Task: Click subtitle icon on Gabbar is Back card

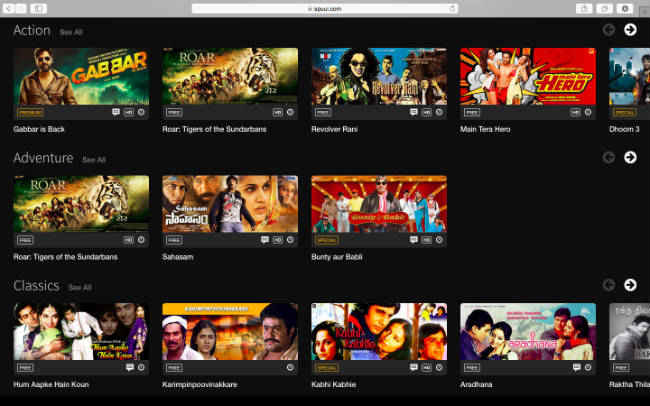Action: pyautogui.click(x=116, y=112)
